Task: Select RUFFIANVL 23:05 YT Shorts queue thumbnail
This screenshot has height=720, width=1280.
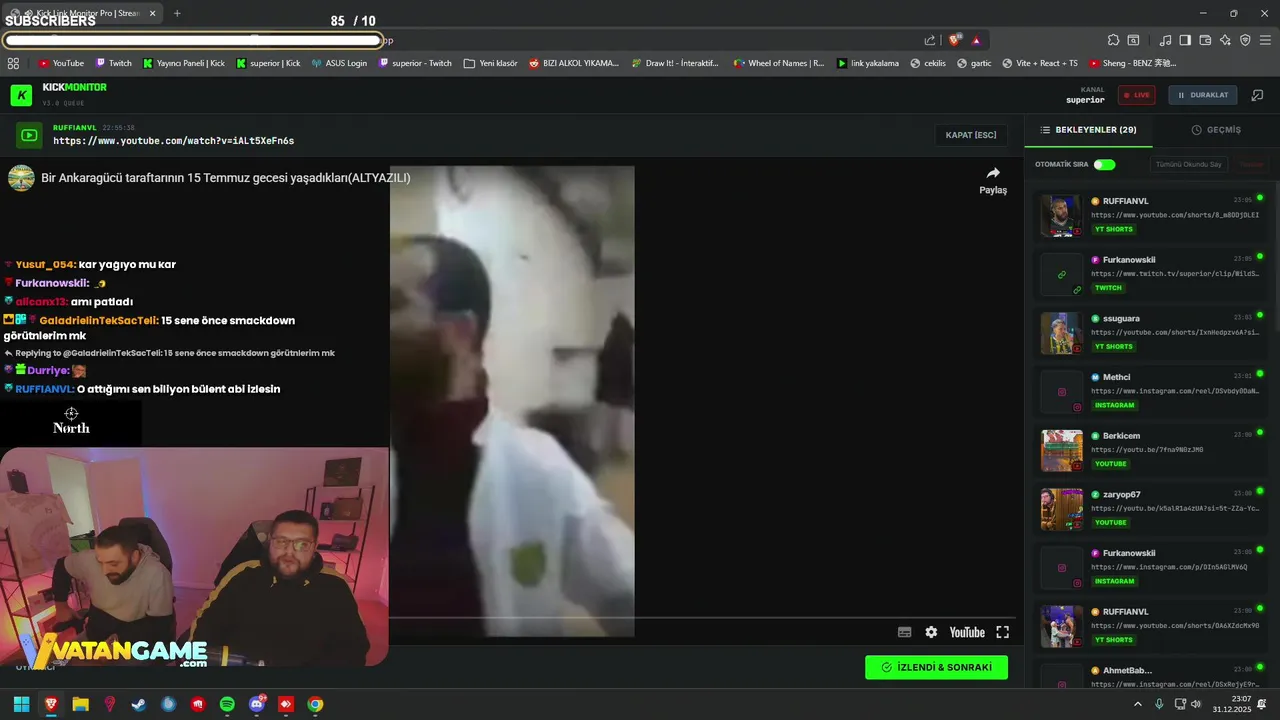Action: tap(1061, 215)
